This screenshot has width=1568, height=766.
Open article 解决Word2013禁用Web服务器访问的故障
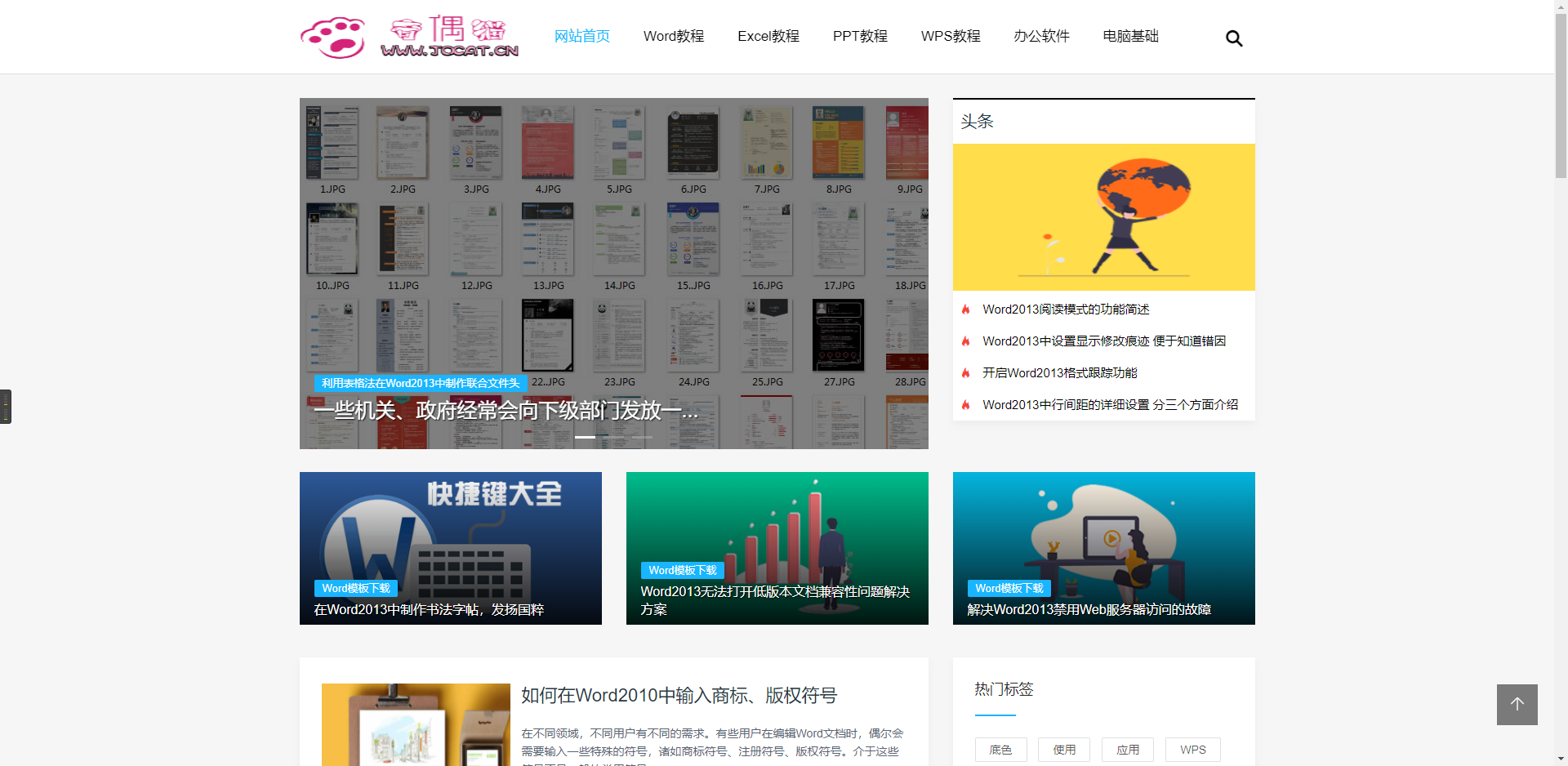click(x=1089, y=610)
